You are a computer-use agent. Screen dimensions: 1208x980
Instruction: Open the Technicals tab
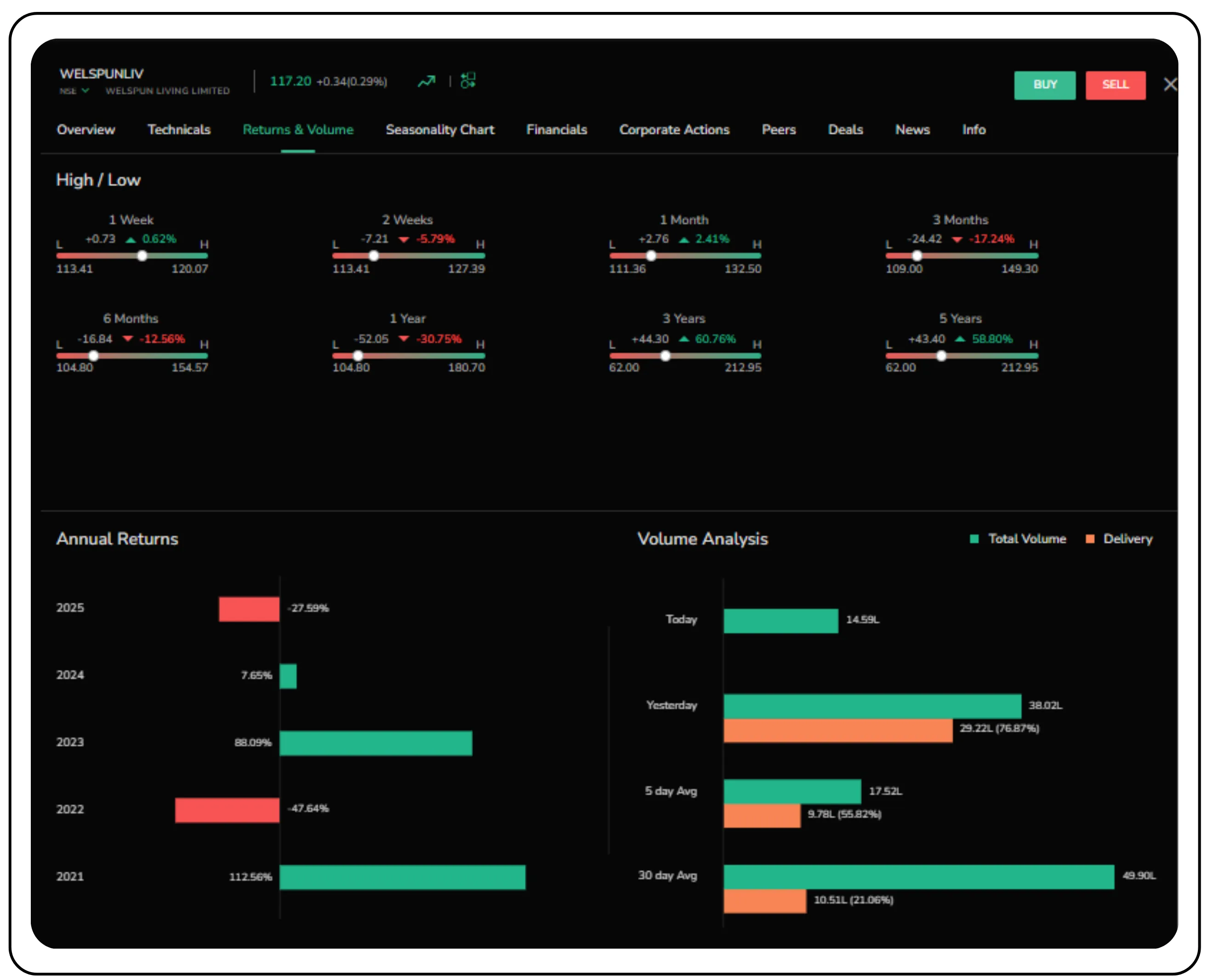[x=178, y=130]
